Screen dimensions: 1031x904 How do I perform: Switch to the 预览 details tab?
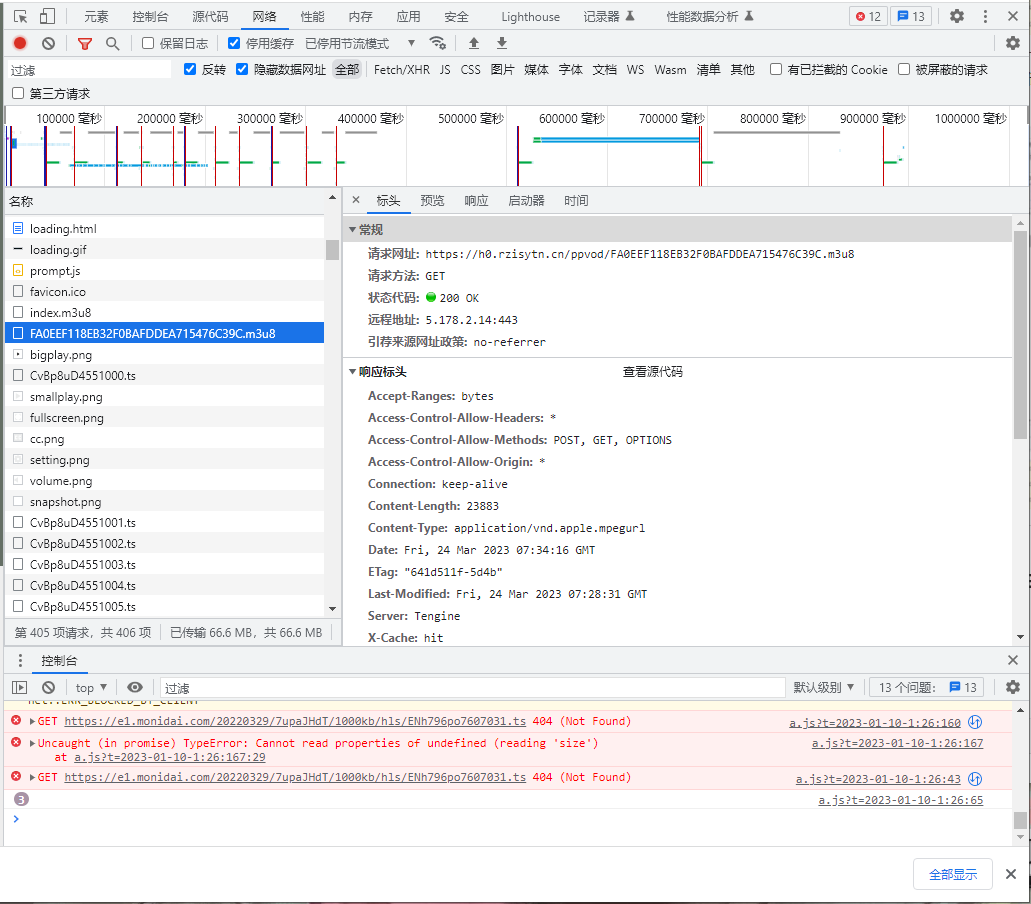click(432, 201)
